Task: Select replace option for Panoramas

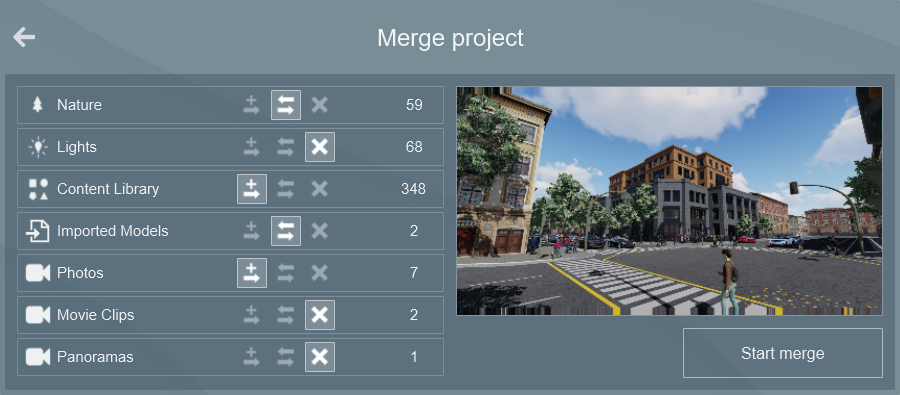Action: [286, 357]
